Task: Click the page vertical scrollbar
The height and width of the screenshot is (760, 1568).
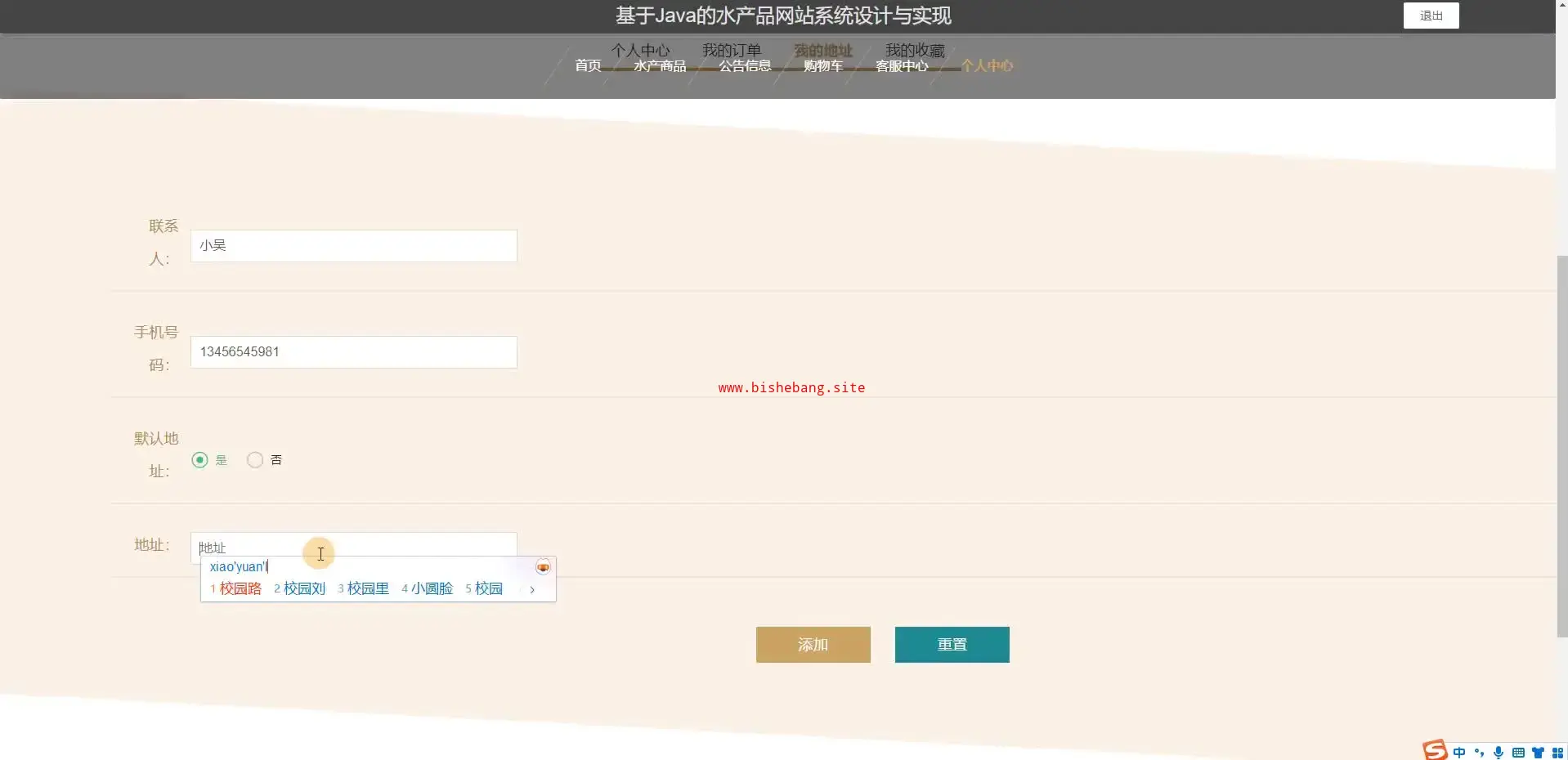Action: coord(1561,445)
